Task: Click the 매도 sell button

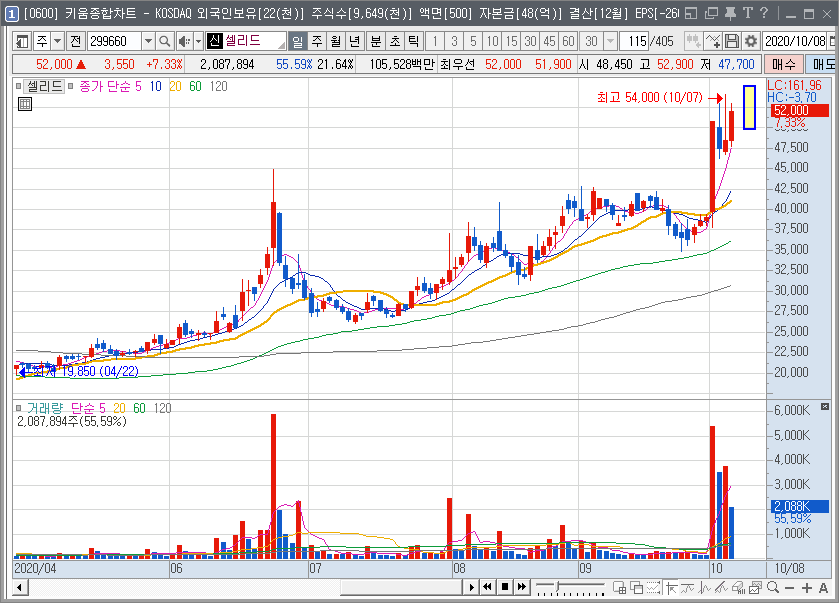Action: point(822,64)
